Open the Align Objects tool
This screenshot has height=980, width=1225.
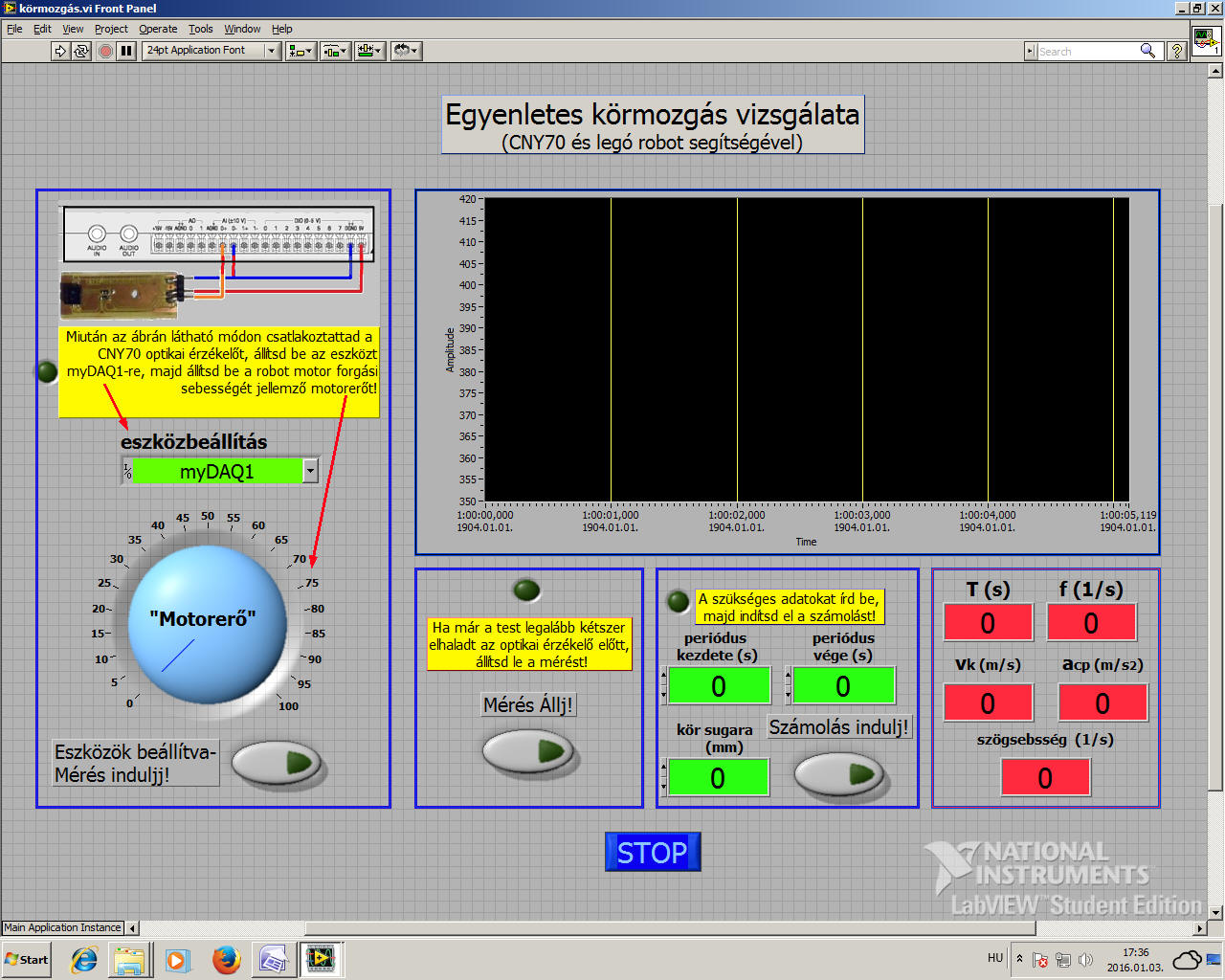click(x=301, y=51)
